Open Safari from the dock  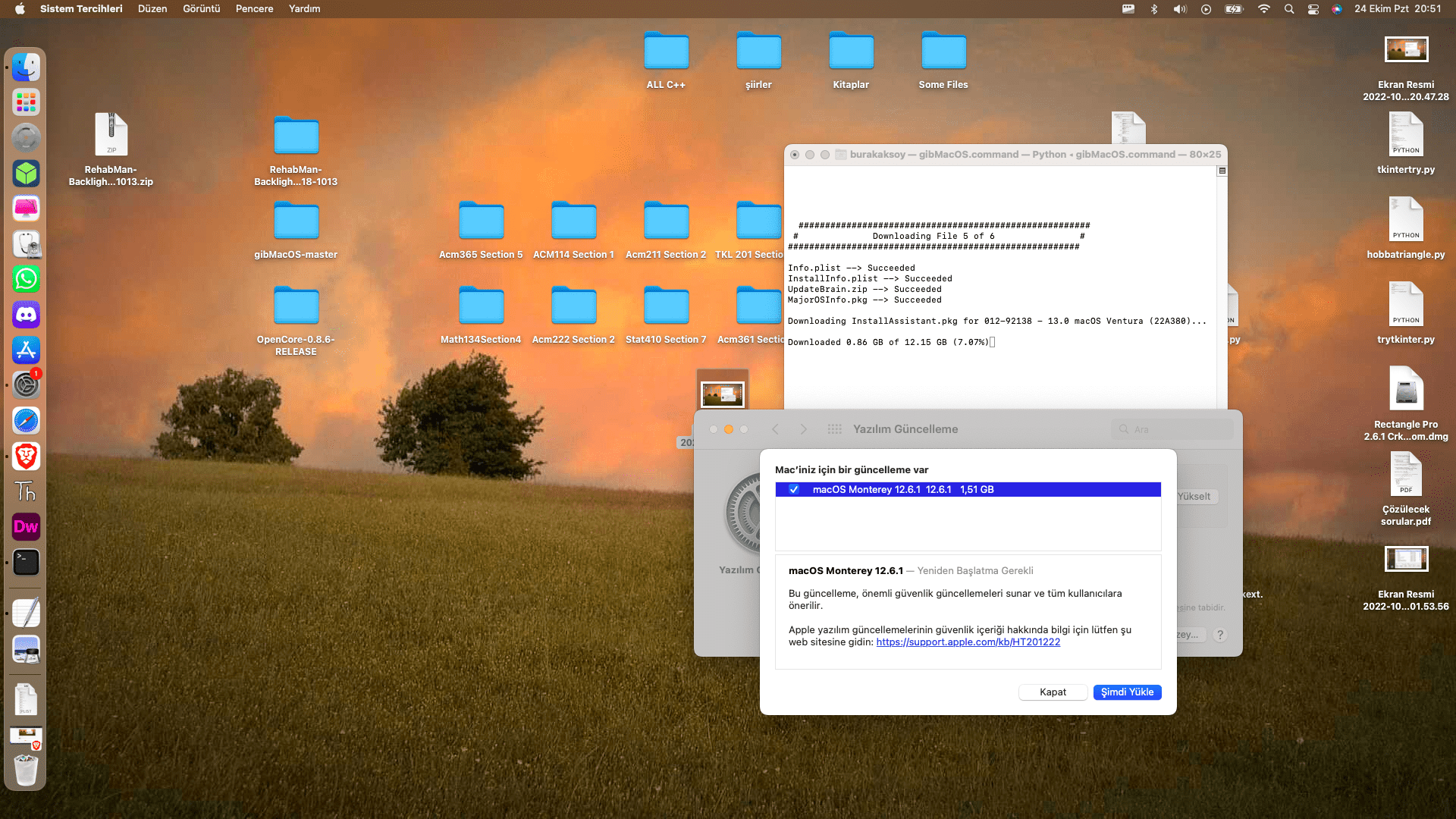[x=26, y=421]
